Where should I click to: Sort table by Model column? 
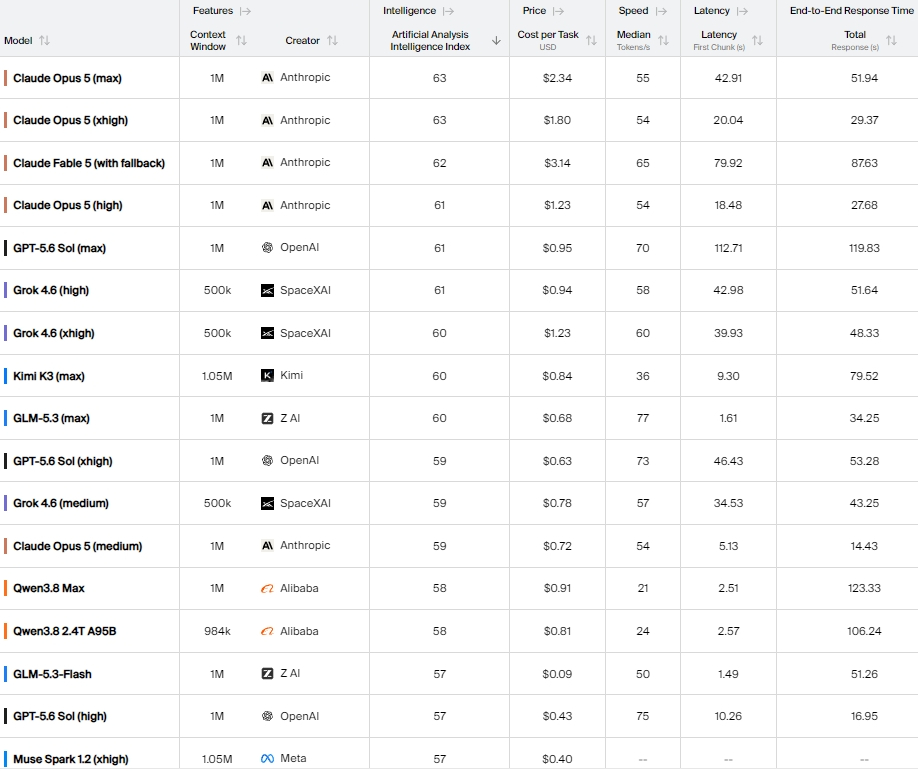44,40
